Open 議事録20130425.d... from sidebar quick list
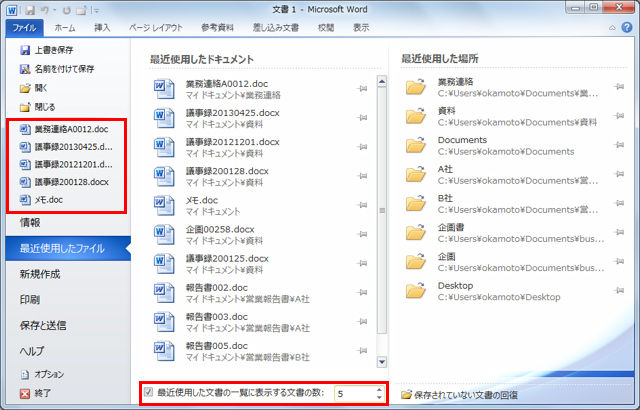 tap(67, 147)
